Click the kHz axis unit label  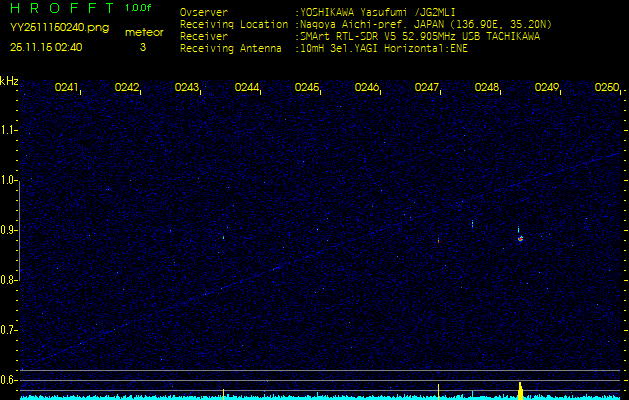pos(9,80)
